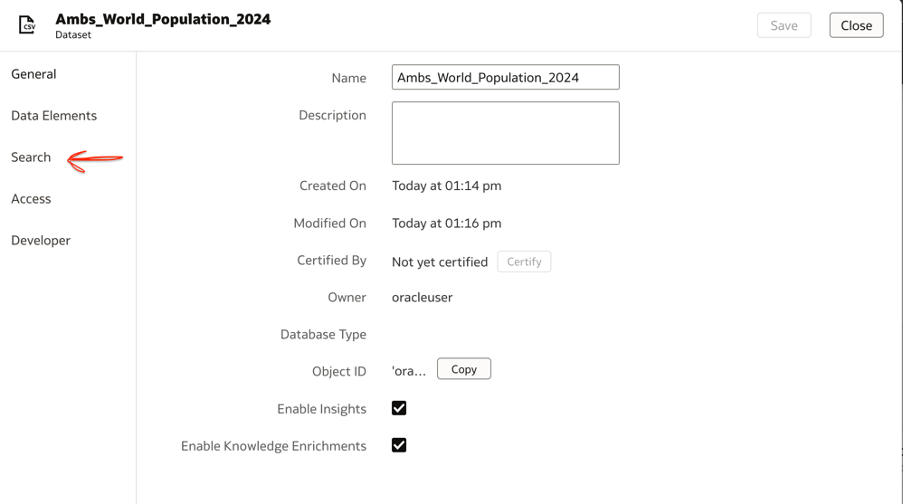Select the Developer tab
Image resolution: width=904 pixels, height=504 pixels.
40,240
